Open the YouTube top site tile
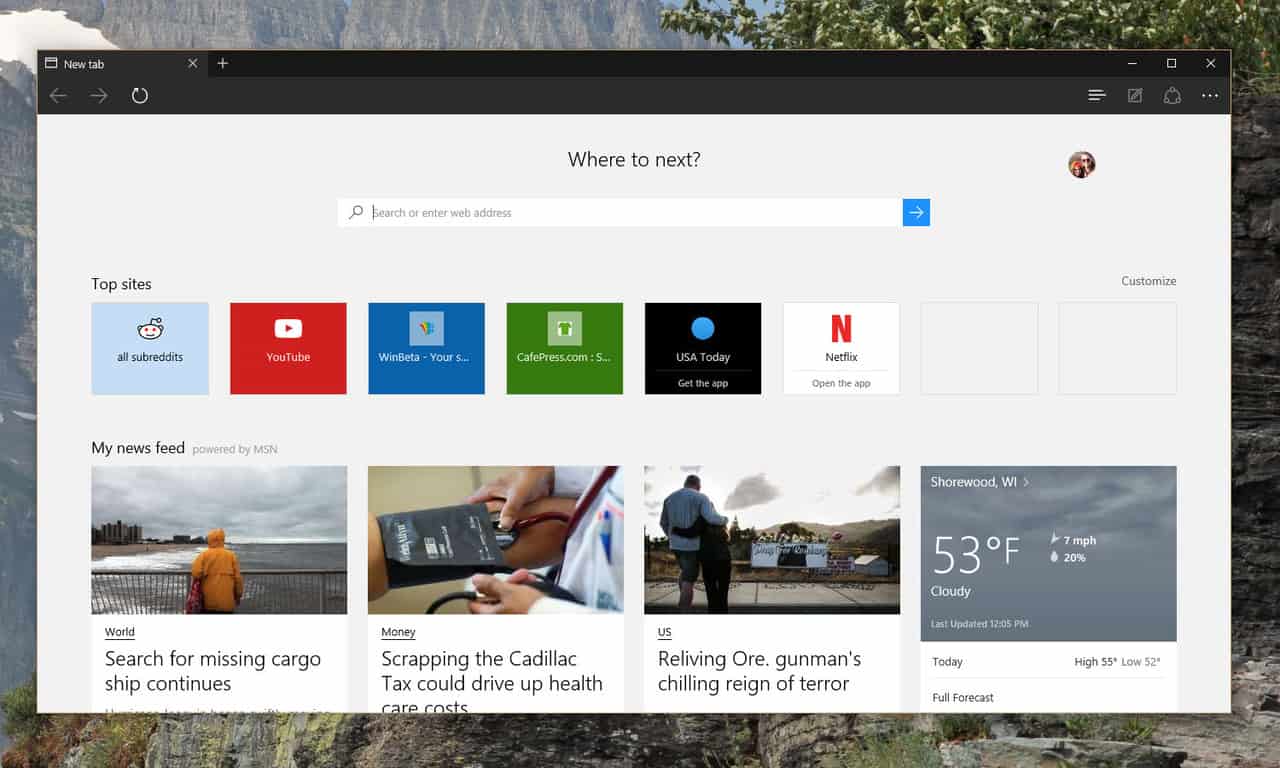The image size is (1280, 768). (x=288, y=348)
